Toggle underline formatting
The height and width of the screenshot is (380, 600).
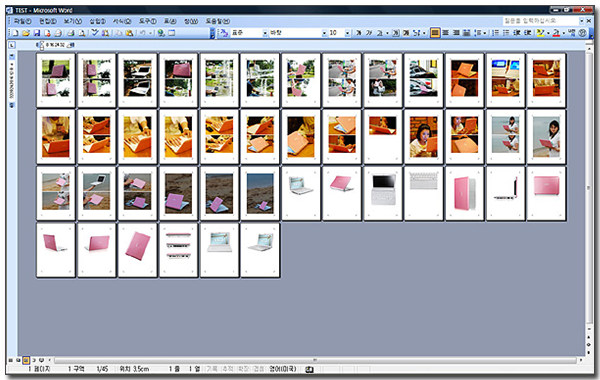(x=380, y=33)
